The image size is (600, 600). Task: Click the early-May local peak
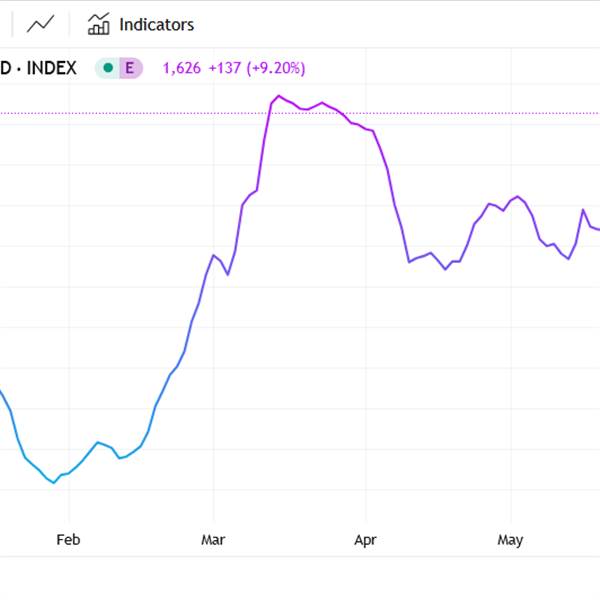517,197
